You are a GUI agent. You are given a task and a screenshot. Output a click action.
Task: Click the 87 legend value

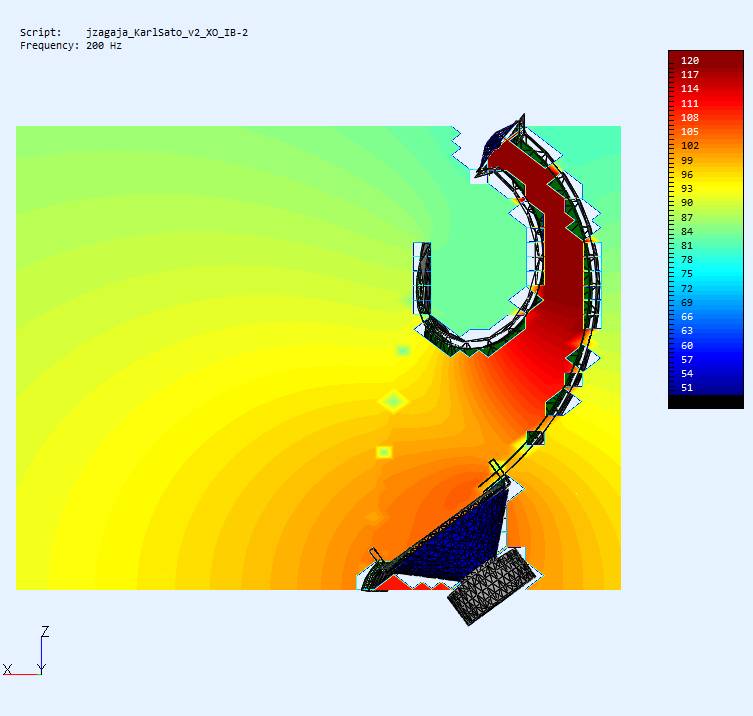tap(687, 218)
